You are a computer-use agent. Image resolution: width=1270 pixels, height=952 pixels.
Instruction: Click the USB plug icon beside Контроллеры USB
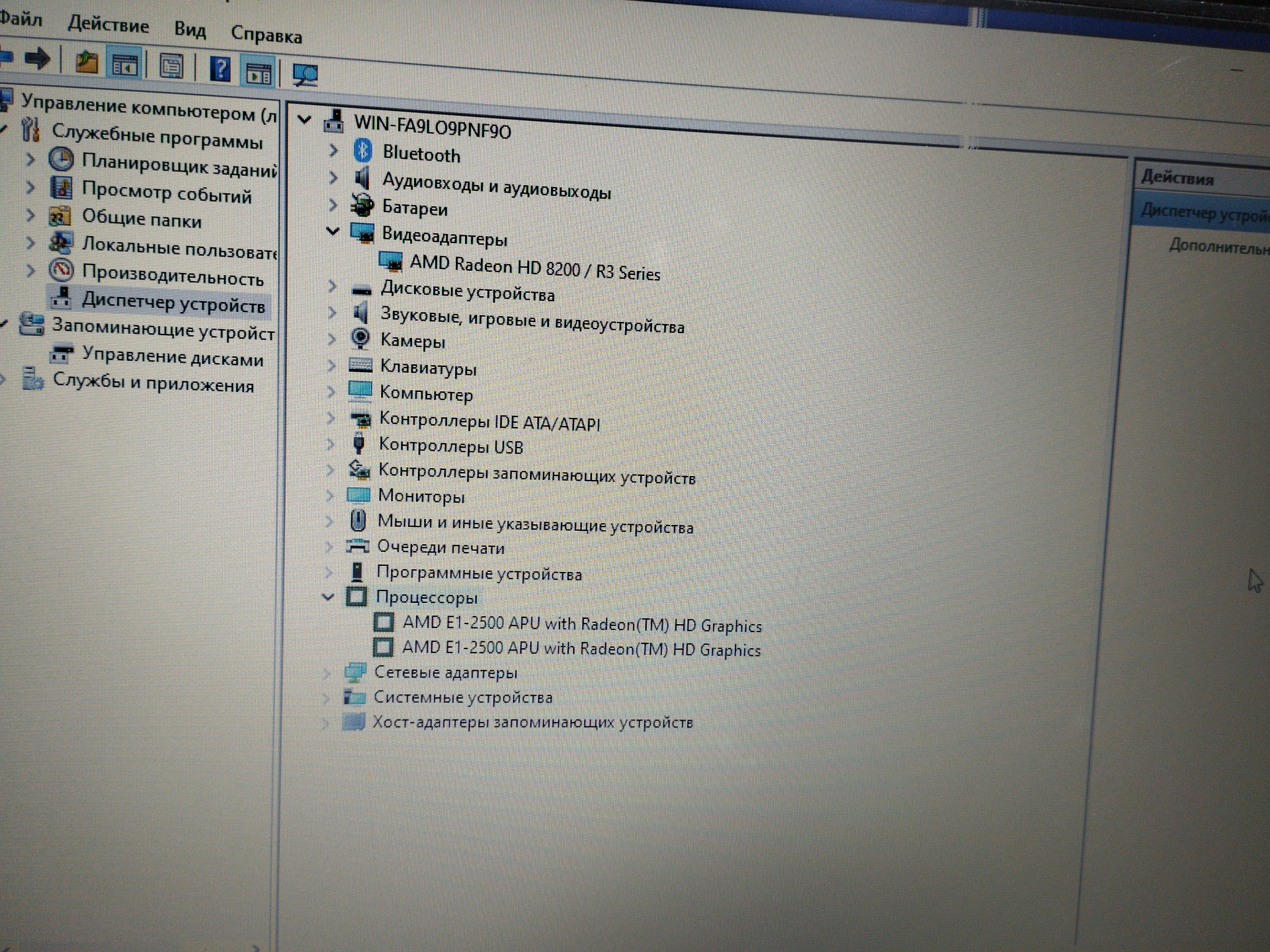click(359, 443)
